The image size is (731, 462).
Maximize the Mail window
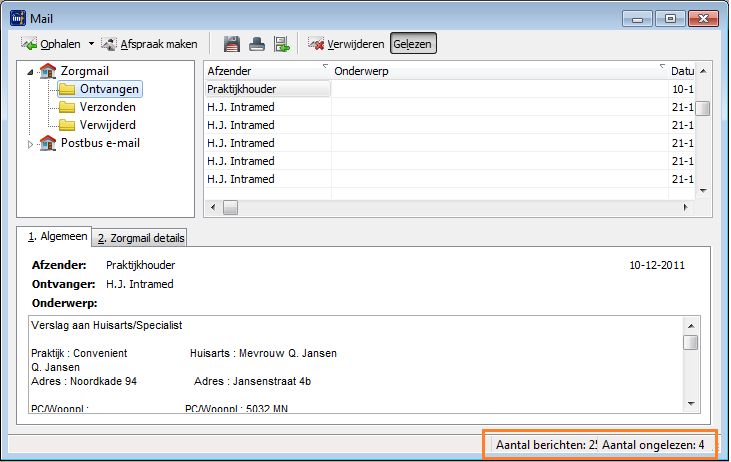[670, 19]
